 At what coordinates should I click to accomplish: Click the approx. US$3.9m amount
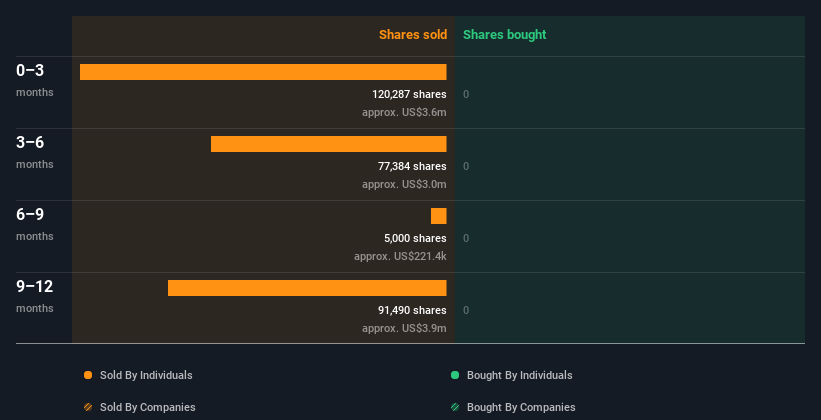click(404, 328)
